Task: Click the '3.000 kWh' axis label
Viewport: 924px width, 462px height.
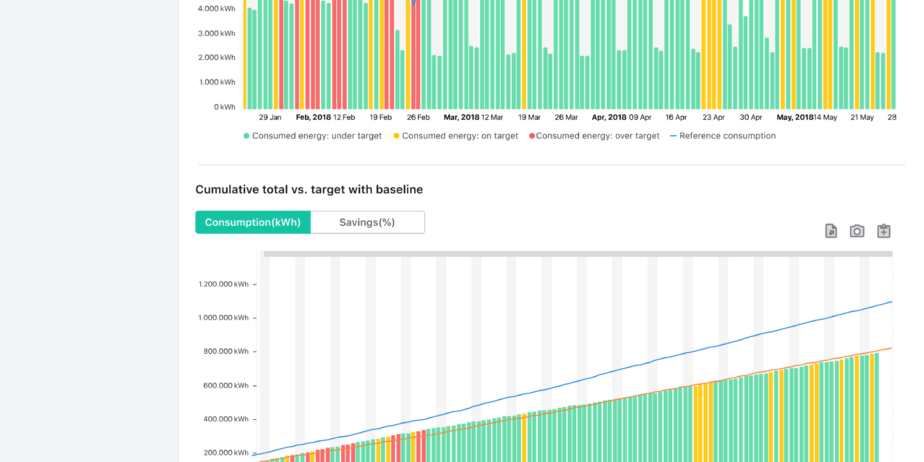Action: click(x=216, y=34)
